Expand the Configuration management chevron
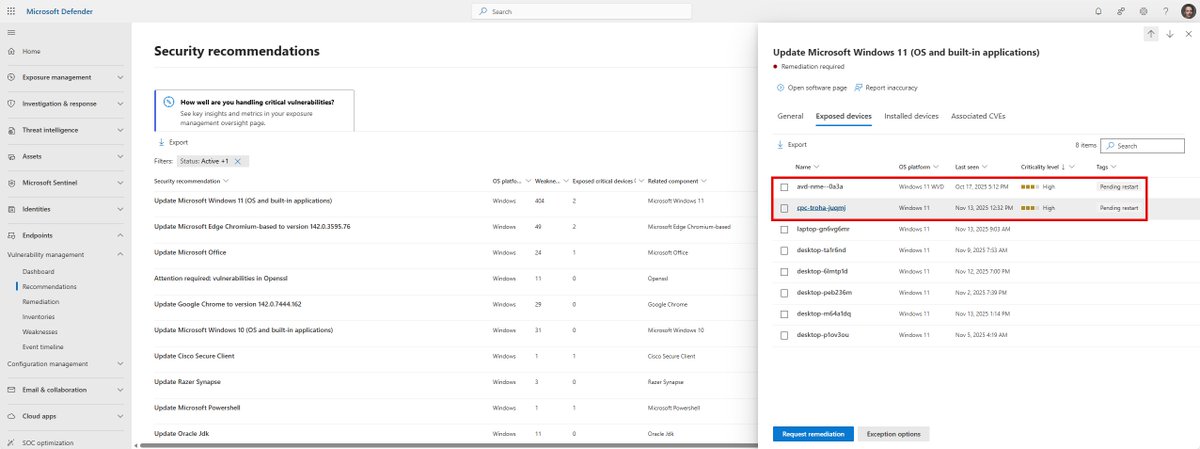1200x449 pixels. (120, 364)
